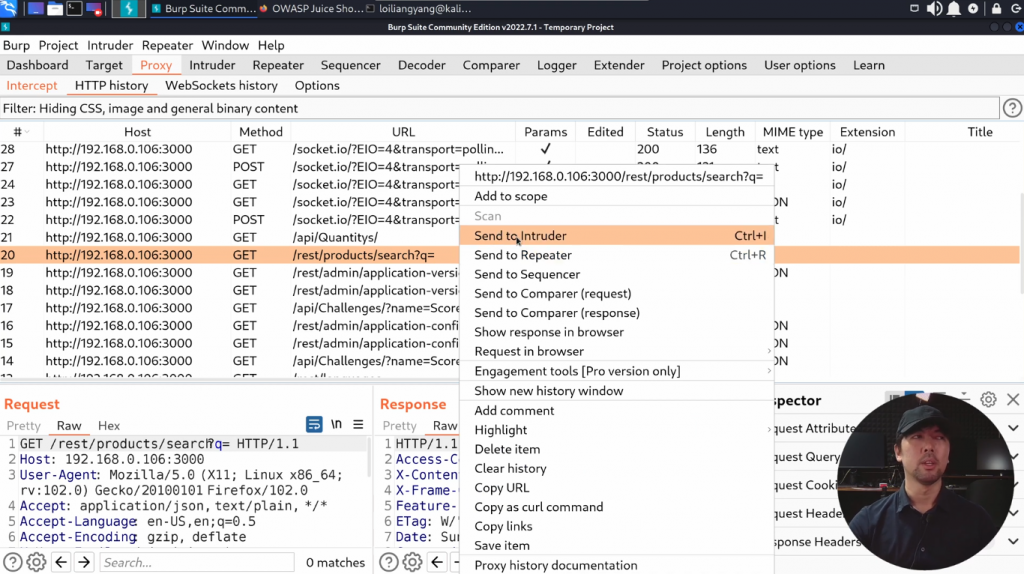Click the Request search back arrow
The image size is (1024, 574).
tap(61, 562)
